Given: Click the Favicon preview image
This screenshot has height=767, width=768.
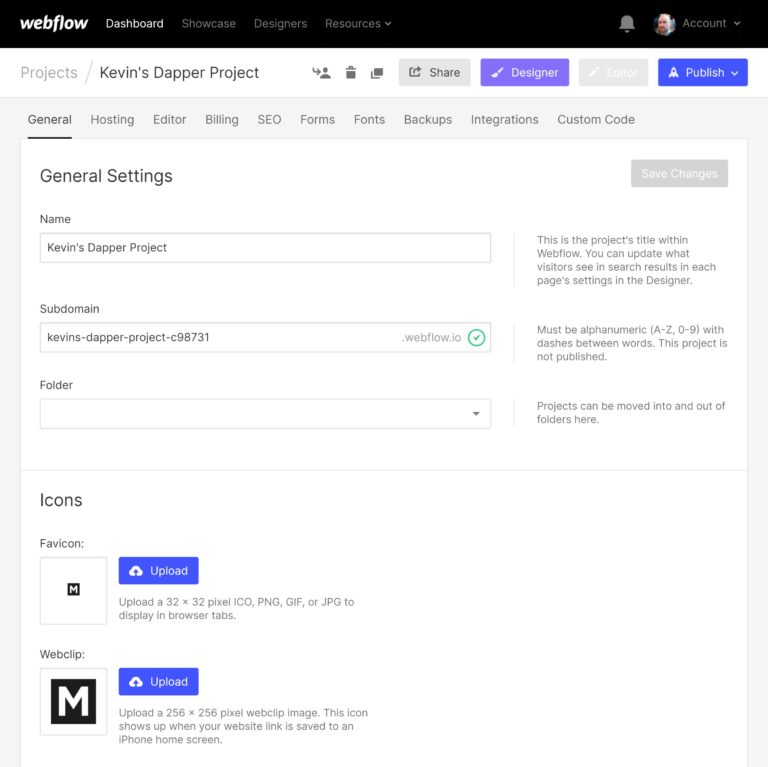Looking at the screenshot, I should click(x=73, y=590).
